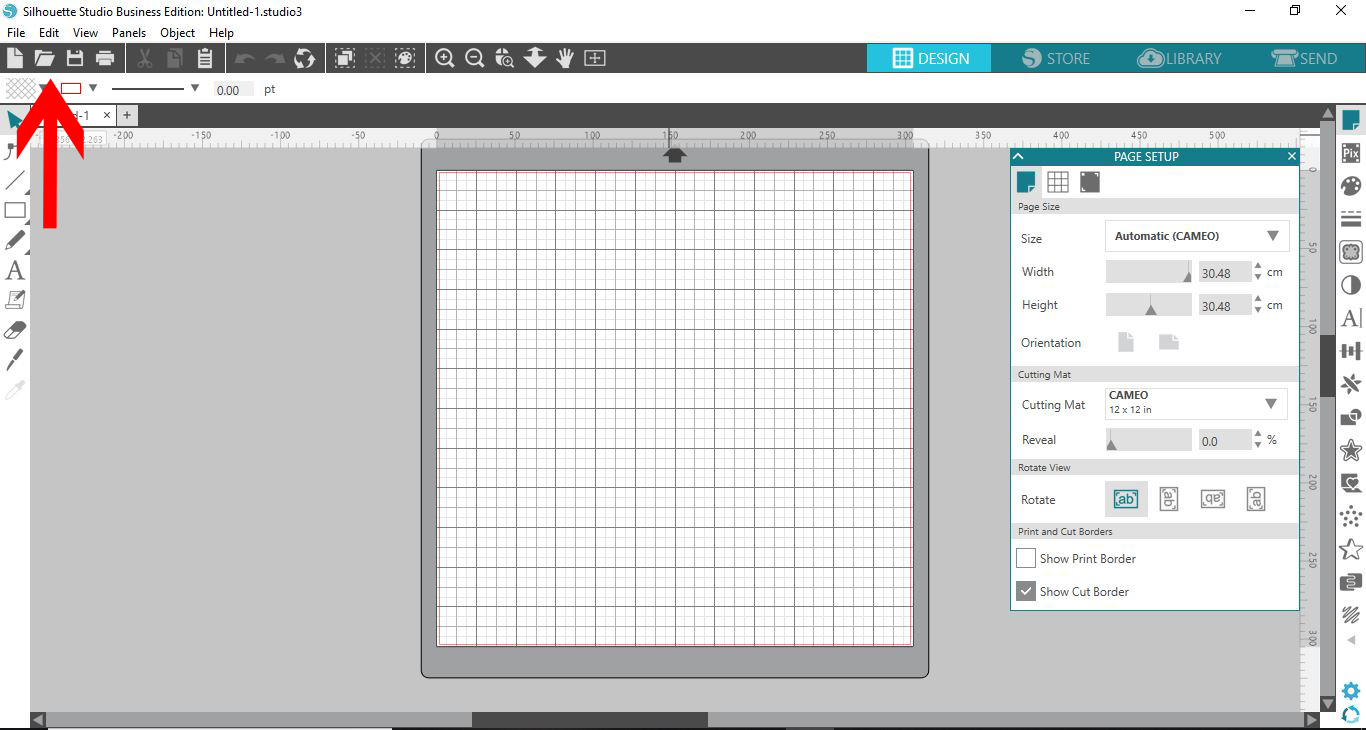The width and height of the screenshot is (1366, 730).
Task: Go to the LIBRARY tab
Action: [1180, 58]
